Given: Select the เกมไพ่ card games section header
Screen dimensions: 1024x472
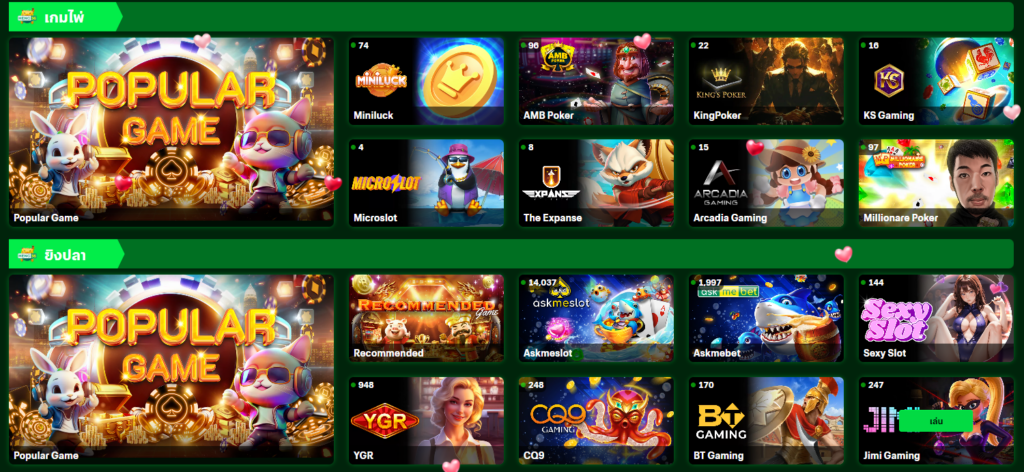Looking at the screenshot, I should 66,17.
